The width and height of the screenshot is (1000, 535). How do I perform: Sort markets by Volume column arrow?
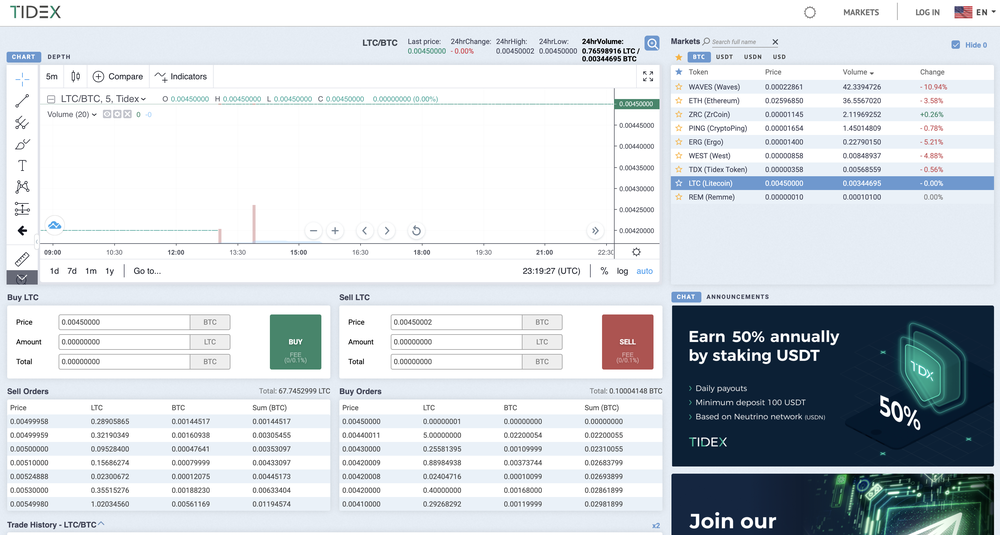click(x=872, y=73)
